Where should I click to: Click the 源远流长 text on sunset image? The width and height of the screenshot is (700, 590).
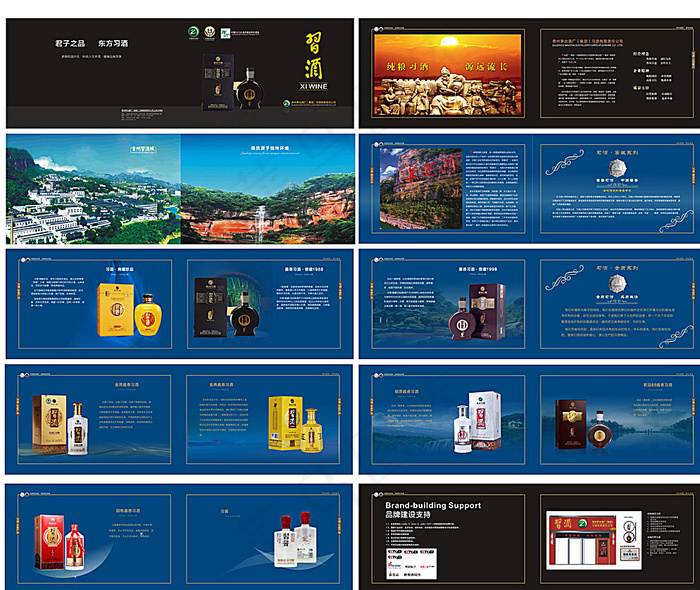point(487,66)
